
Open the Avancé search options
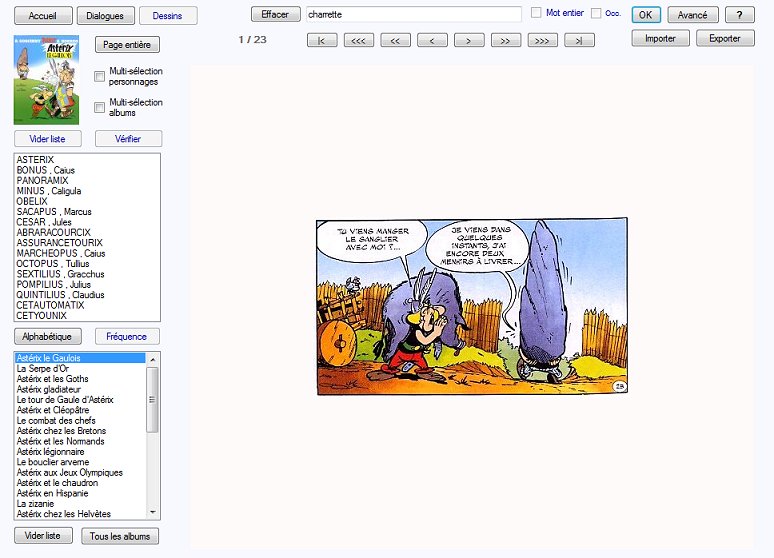[x=692, y=15]
